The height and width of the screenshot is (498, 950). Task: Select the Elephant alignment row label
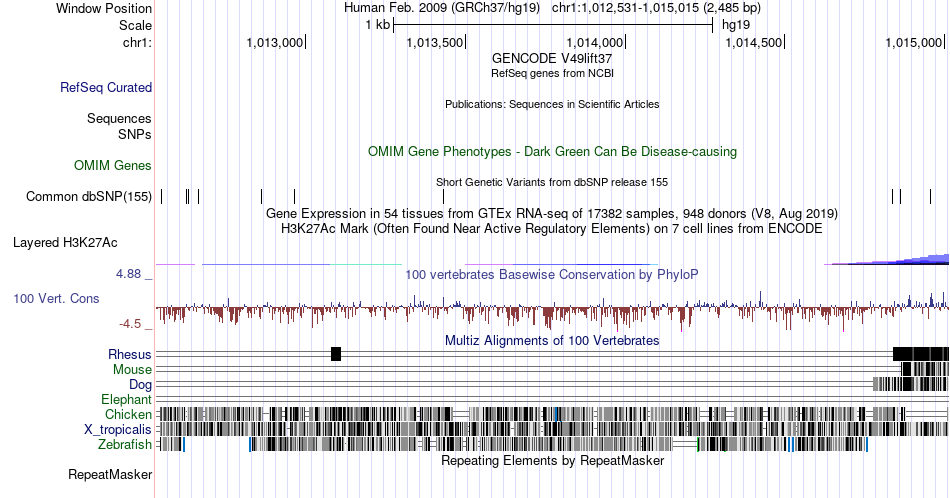pyautogui.click(x=127, y=399)
